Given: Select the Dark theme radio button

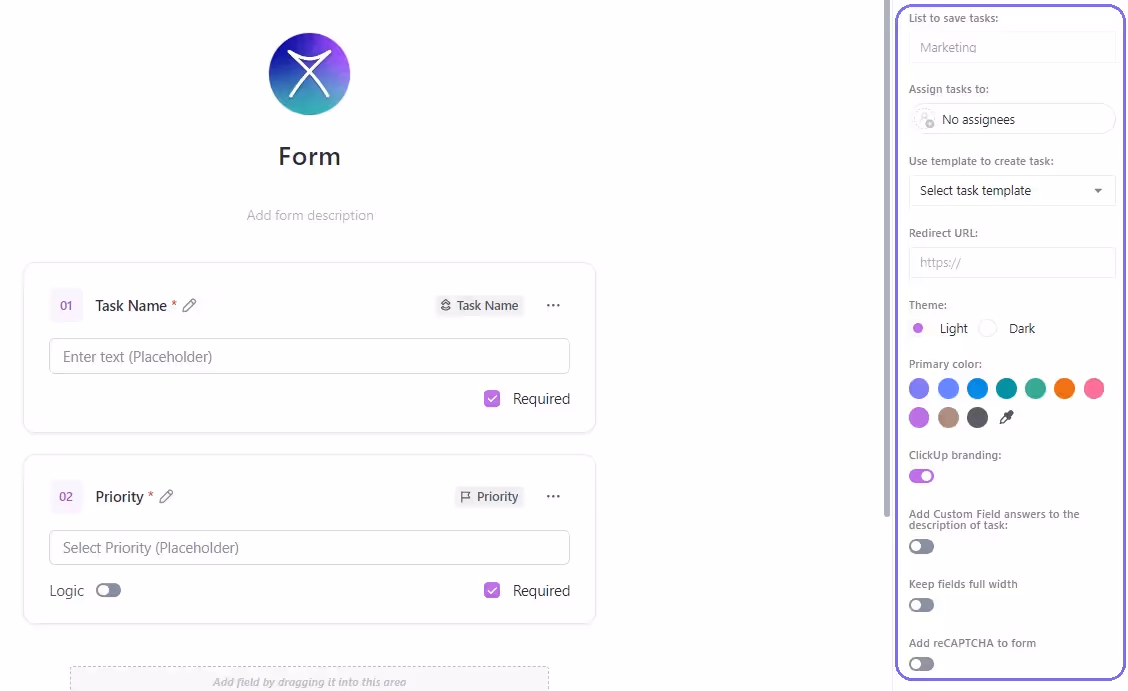Looking at the screenshot, I should tap(988, 328).
